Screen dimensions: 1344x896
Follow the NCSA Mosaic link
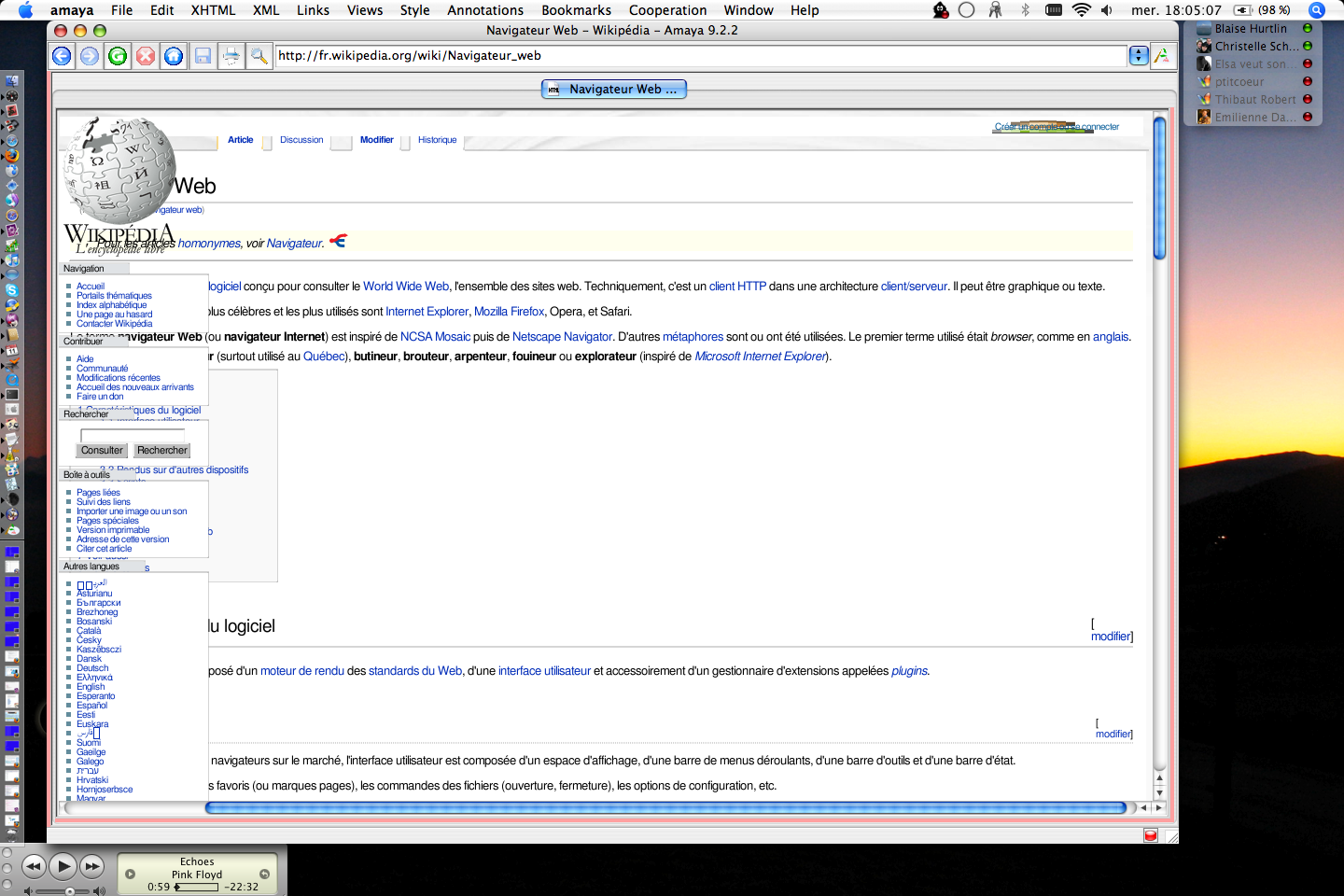(x=435, y=337)
